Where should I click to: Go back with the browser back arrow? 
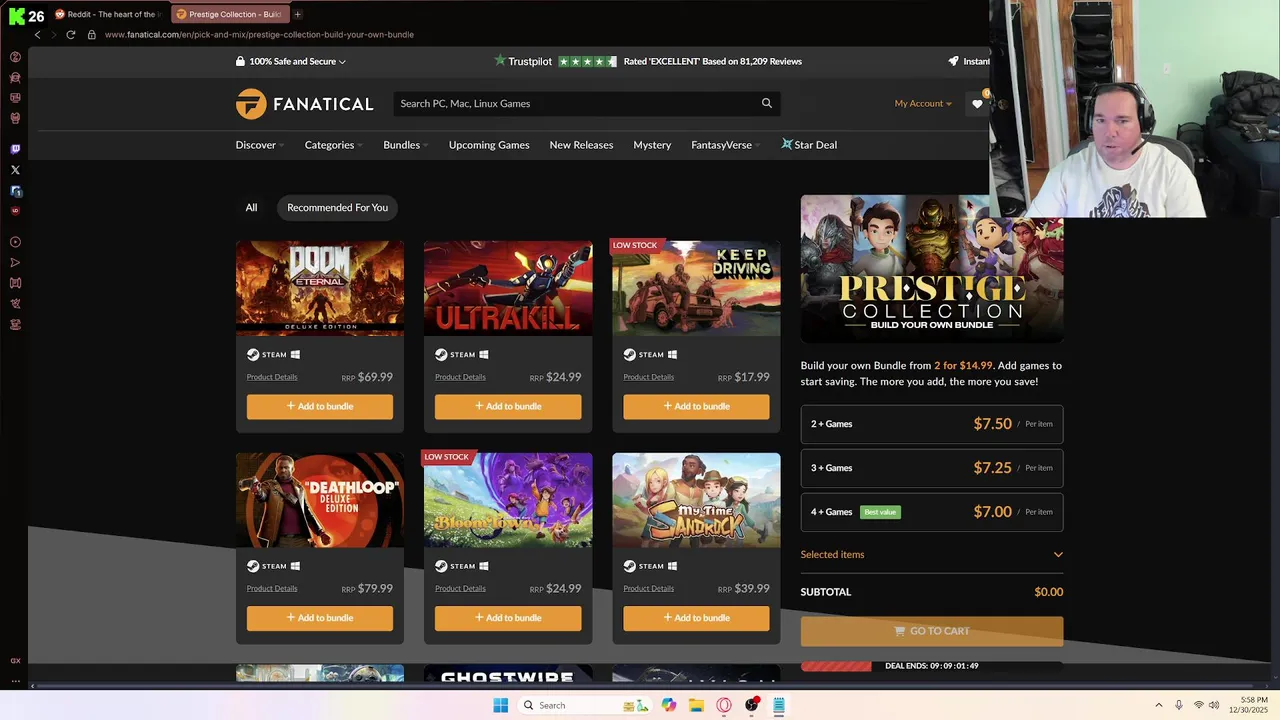click(38, 34)
